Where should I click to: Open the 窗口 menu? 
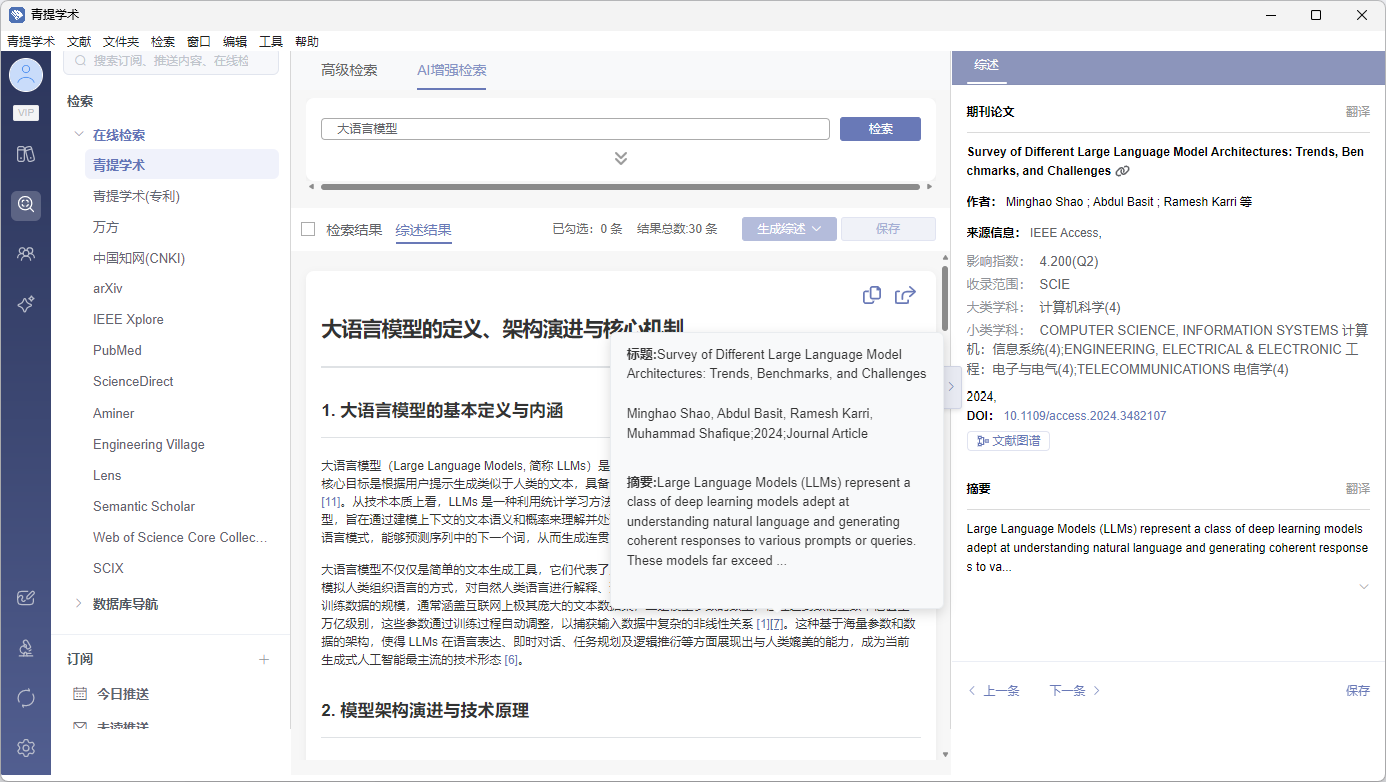[x=199, y=42]
